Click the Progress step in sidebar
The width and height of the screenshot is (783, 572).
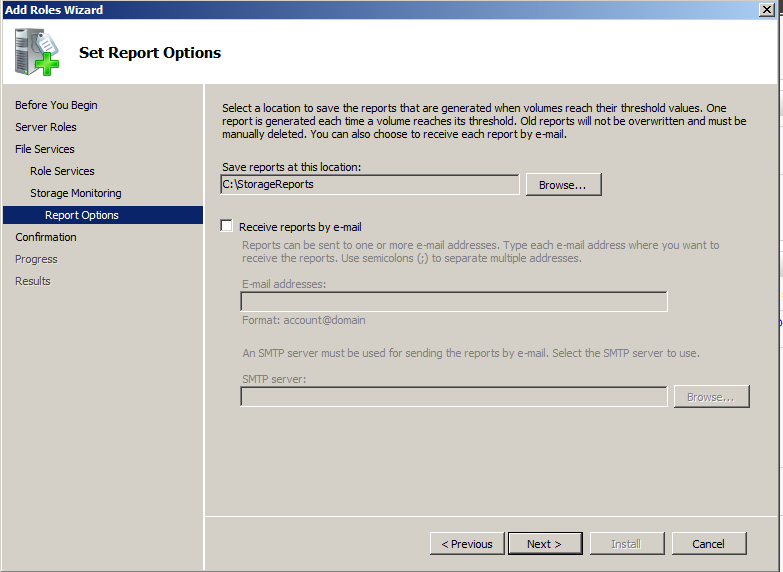point(36,259)
